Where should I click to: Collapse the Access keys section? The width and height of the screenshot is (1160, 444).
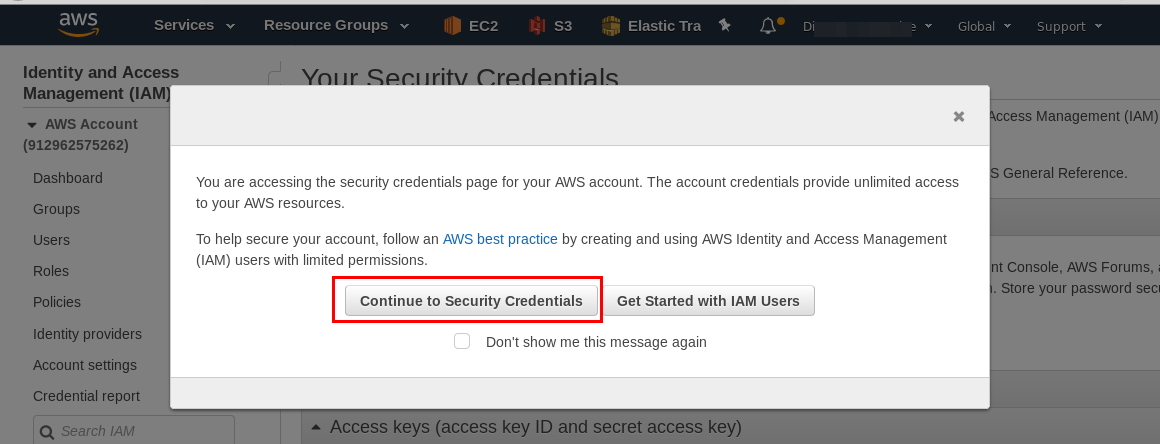pos(317,427)
